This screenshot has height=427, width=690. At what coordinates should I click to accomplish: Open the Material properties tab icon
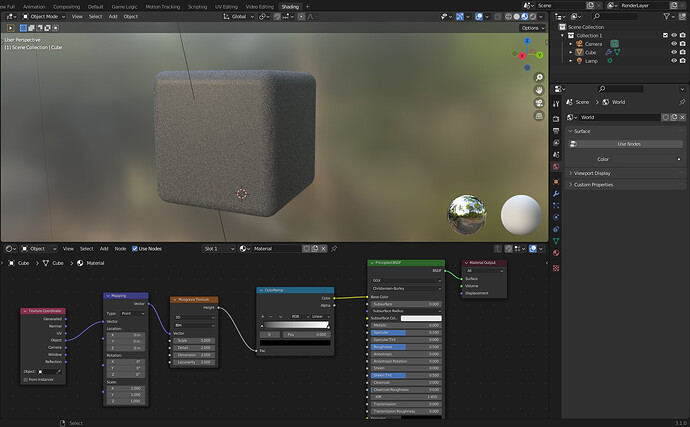coord(556,253)
